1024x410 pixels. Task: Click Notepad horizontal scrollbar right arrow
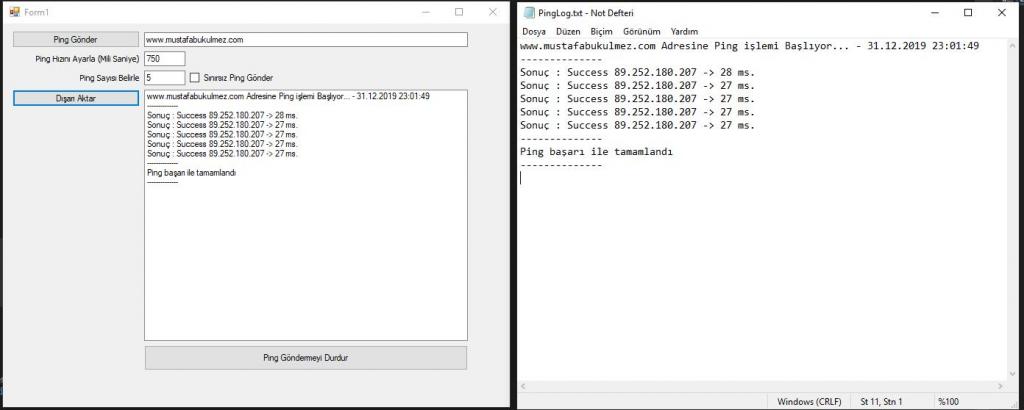coord(1001,386)
